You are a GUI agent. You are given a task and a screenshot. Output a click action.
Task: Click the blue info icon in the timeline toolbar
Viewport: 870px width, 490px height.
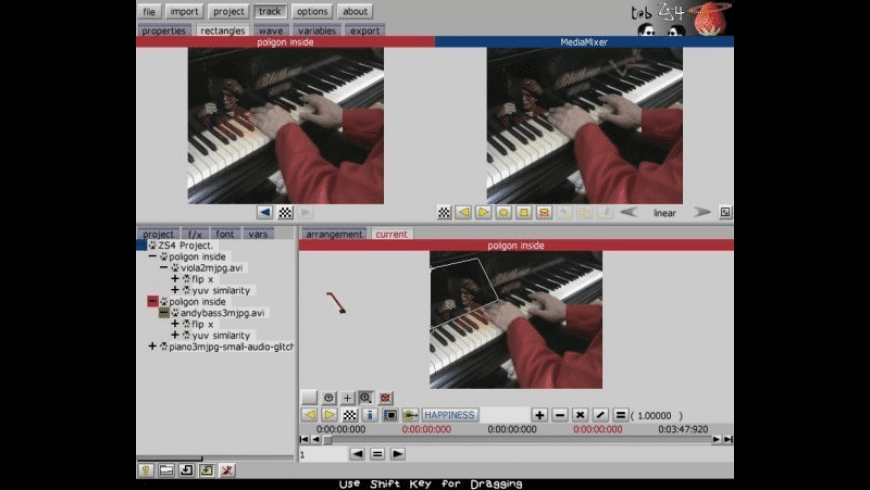coord(370,415)
